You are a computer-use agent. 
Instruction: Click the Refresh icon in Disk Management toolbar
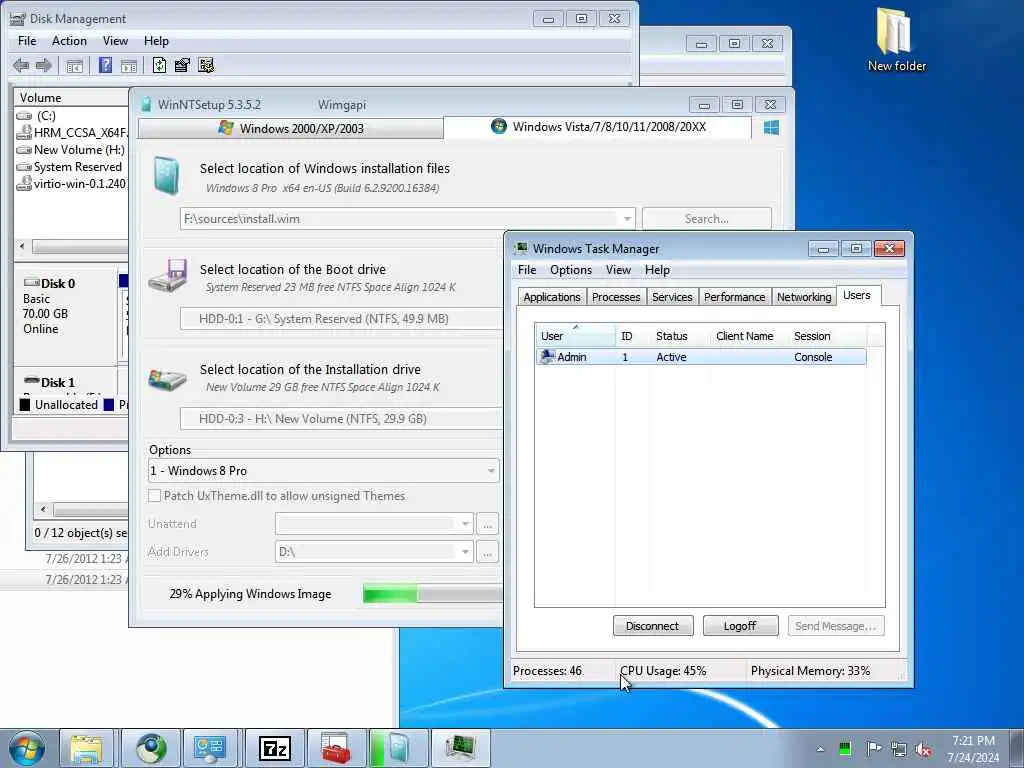pos(159,65)
